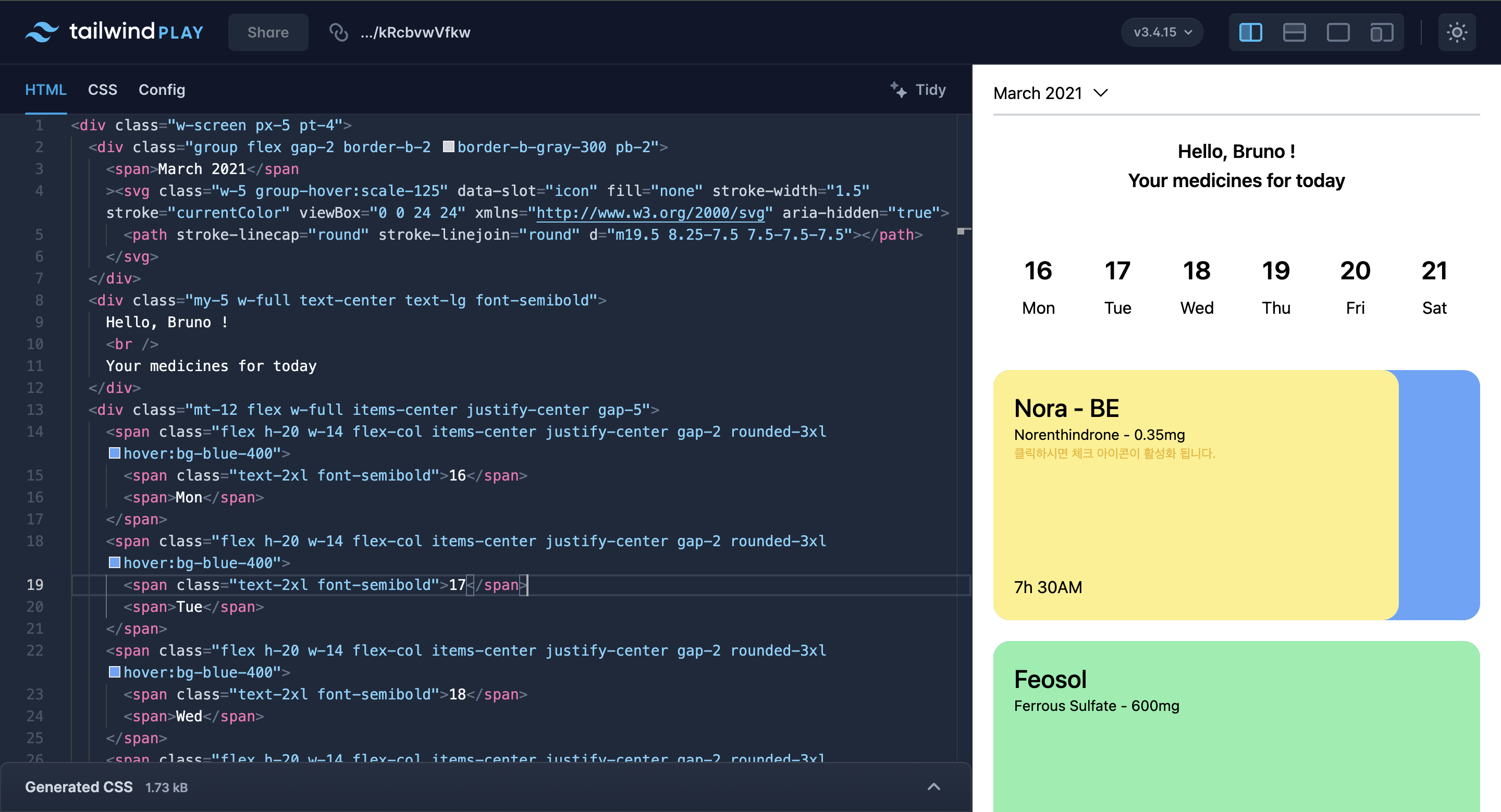
Task: Click the Norenthindrone - 0.35mg text
Action: click(1099, 435)
